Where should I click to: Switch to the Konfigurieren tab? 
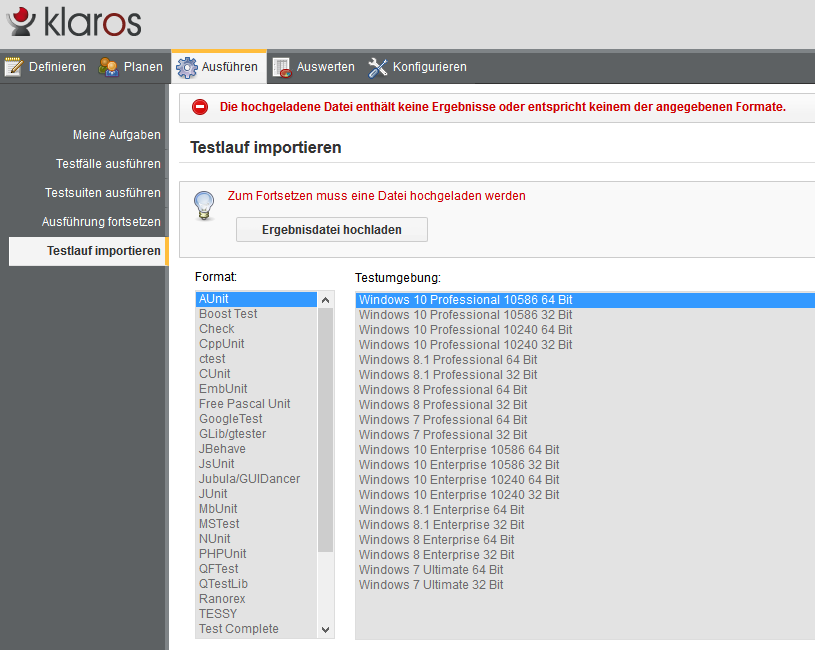click(x=429, y=67)
